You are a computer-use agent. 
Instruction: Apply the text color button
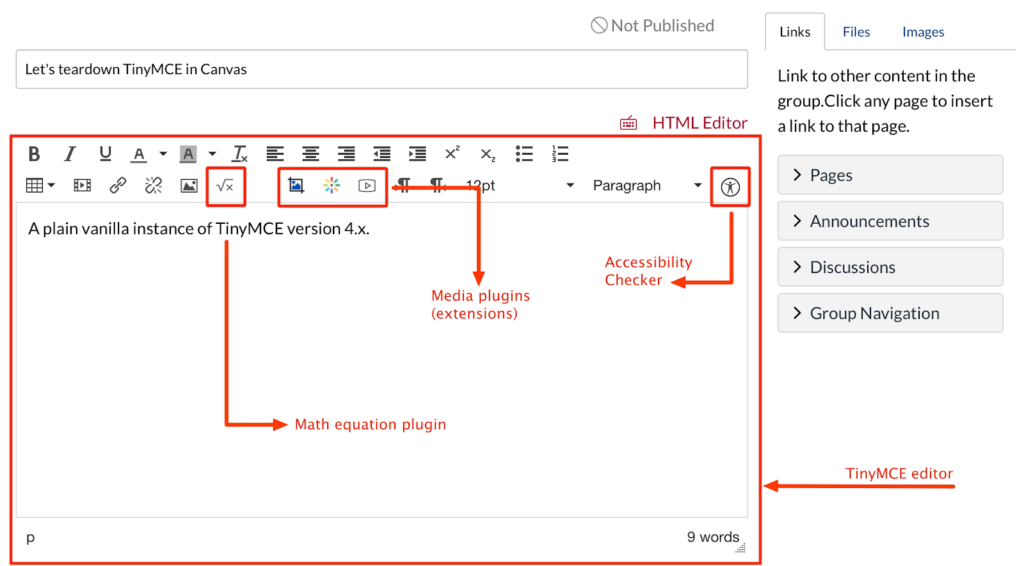coord(138,154)
